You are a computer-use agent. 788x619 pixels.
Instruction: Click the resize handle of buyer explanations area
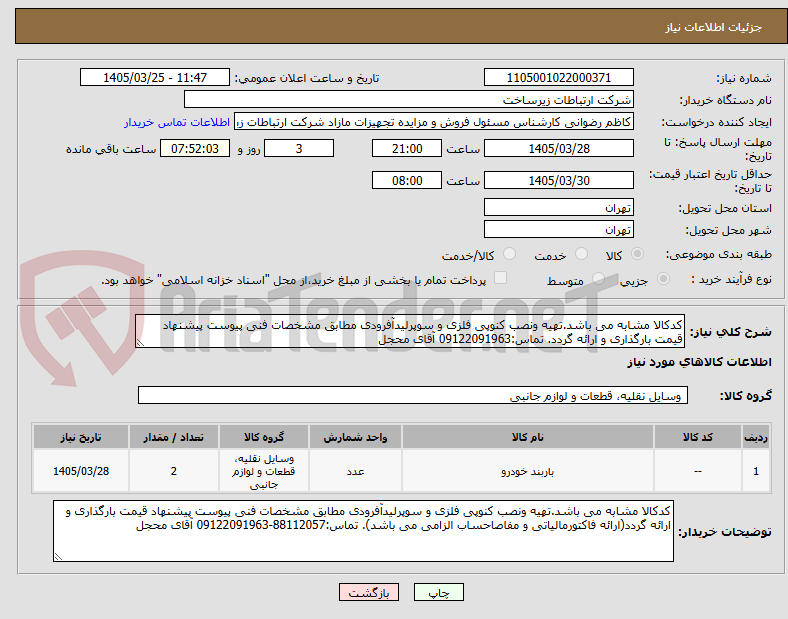click(x=58, y=557)
